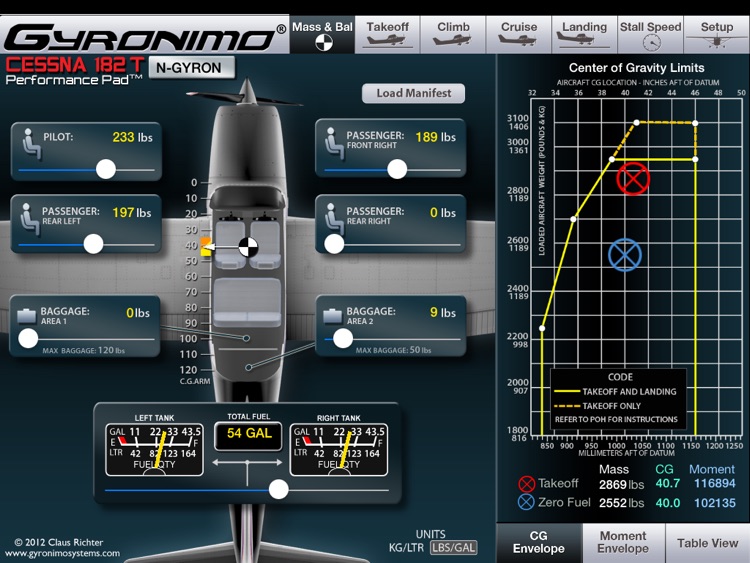Viewport: 750px width, 563px height.
Task: Click the Baggage Area 2 suitcase icon
Action: 333,316
